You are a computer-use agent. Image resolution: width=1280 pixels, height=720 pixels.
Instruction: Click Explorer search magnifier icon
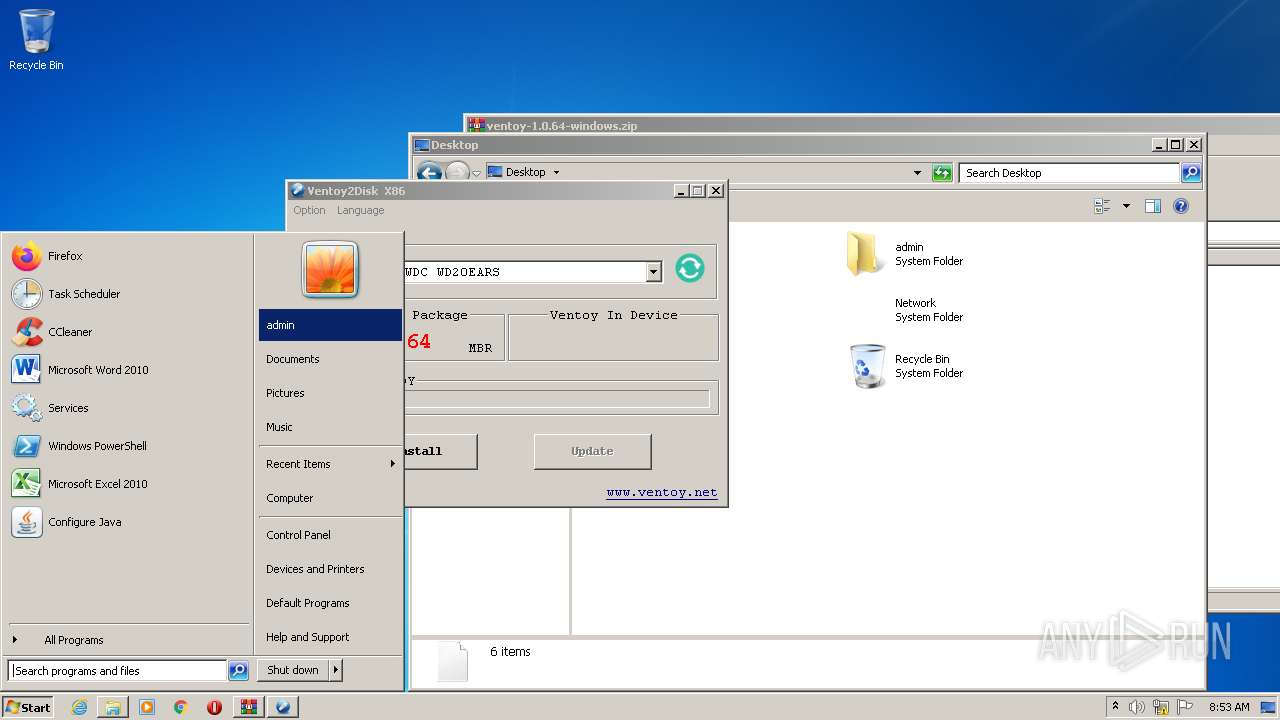[x=1190, y=173]
